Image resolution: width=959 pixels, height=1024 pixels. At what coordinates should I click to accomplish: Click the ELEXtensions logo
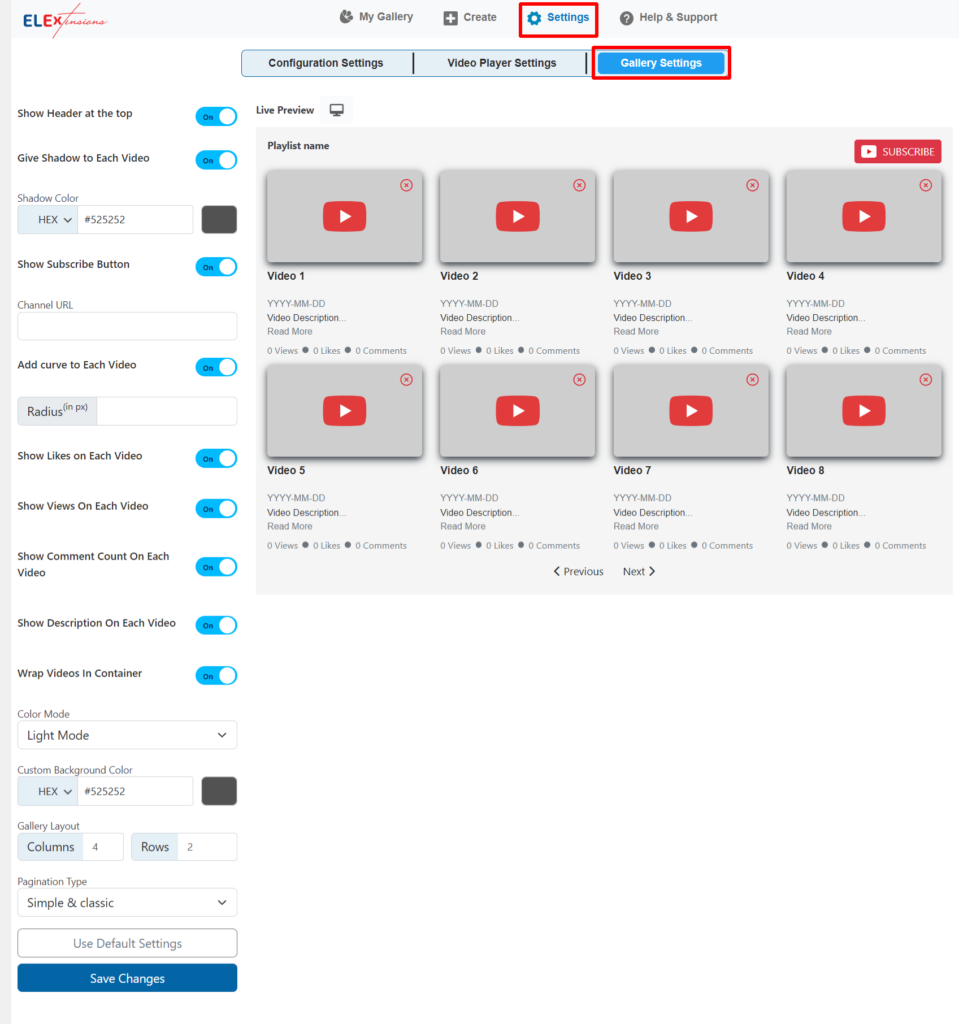[x=64, y=20]
